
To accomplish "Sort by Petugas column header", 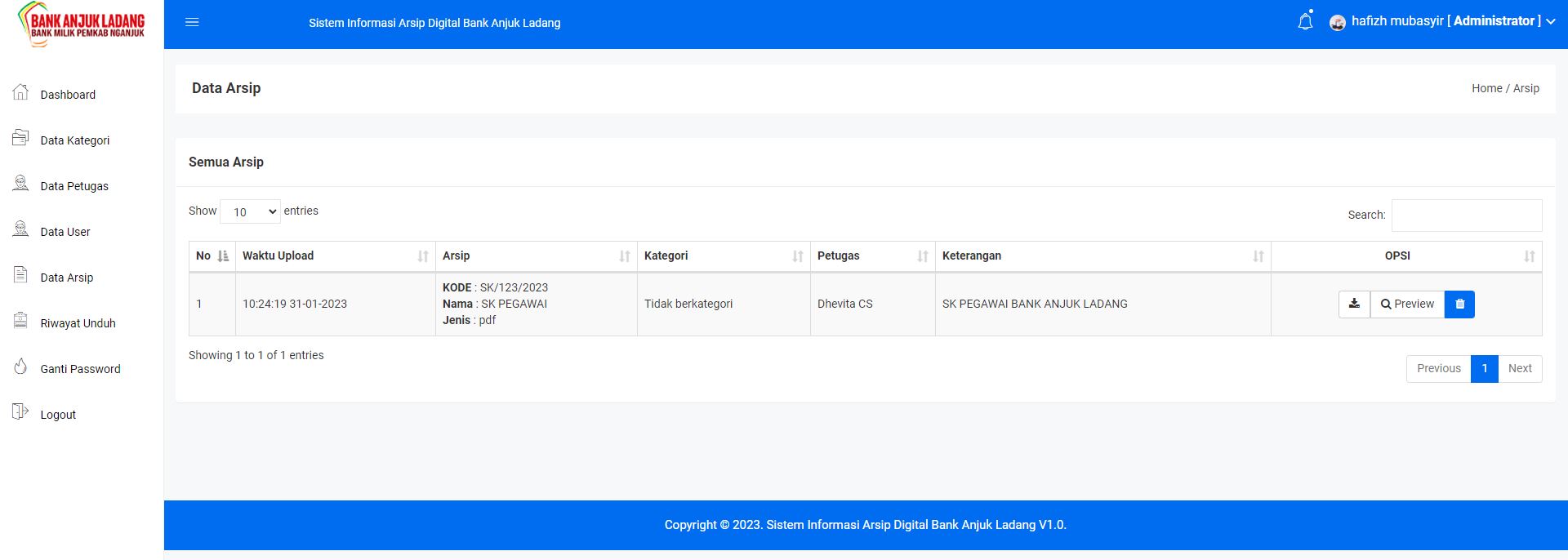I will [x=873, y=256].
